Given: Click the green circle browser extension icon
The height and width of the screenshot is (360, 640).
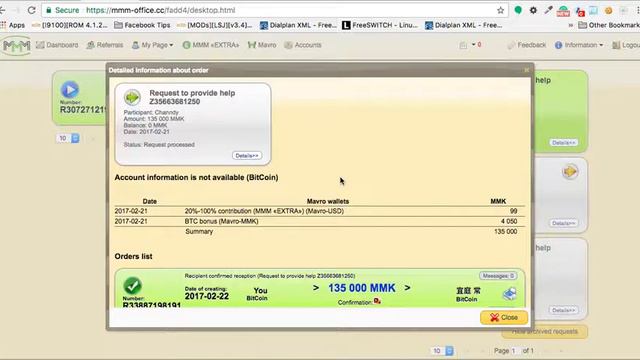Looking at the screenshot, I should (518, 10).
